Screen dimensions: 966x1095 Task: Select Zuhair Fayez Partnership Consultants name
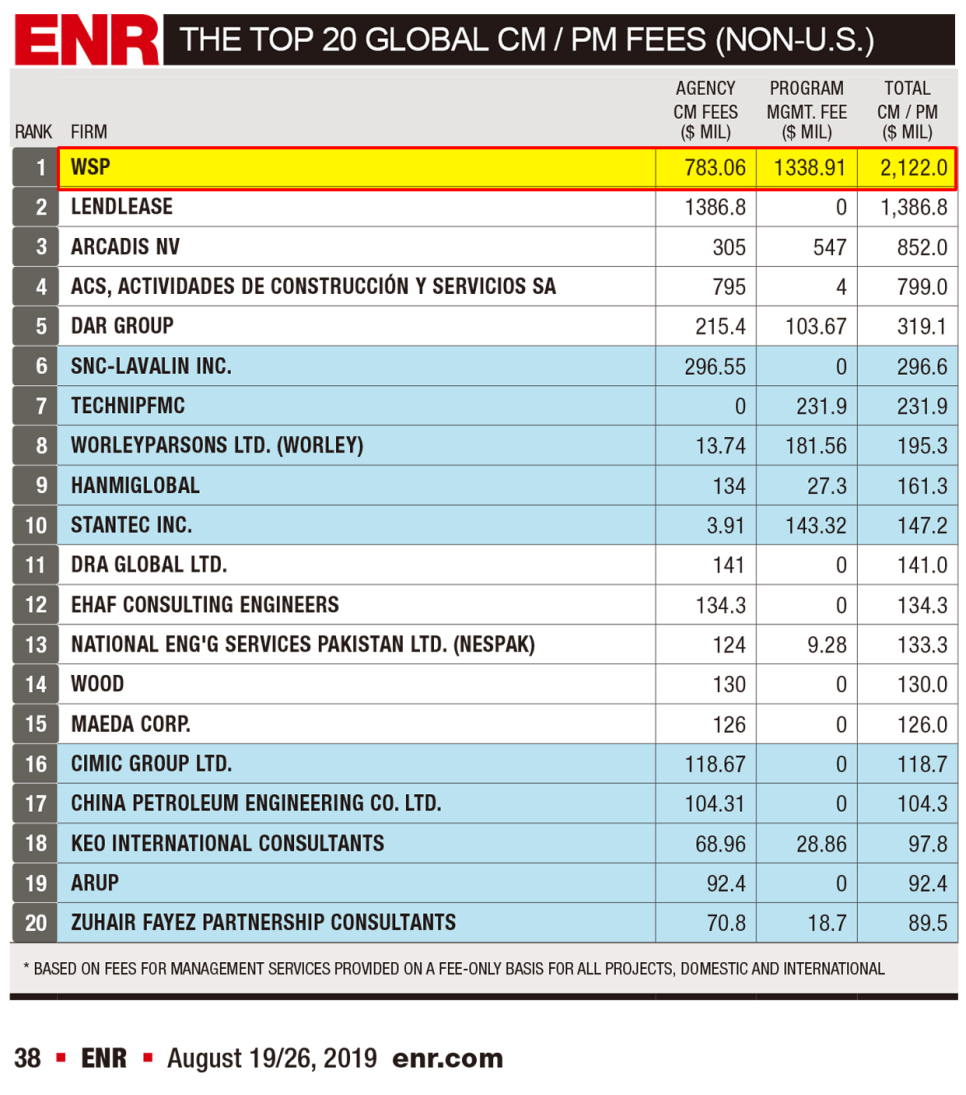(x=263, y=923)
